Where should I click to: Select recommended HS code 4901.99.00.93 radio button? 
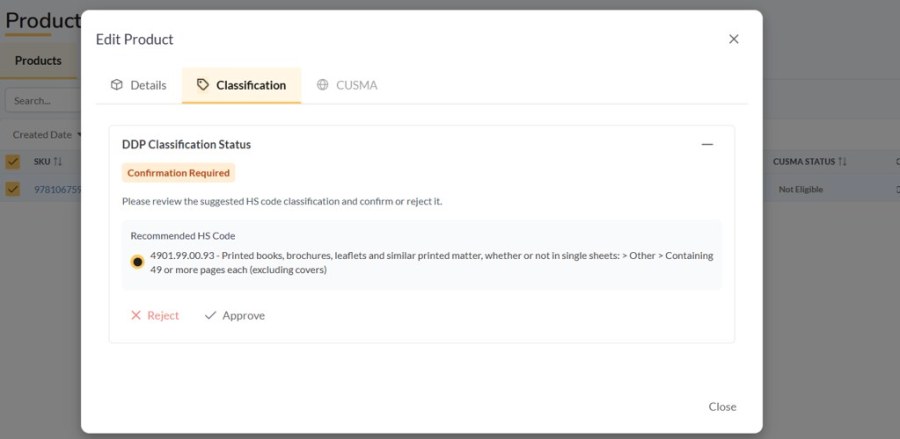point(137,262)
